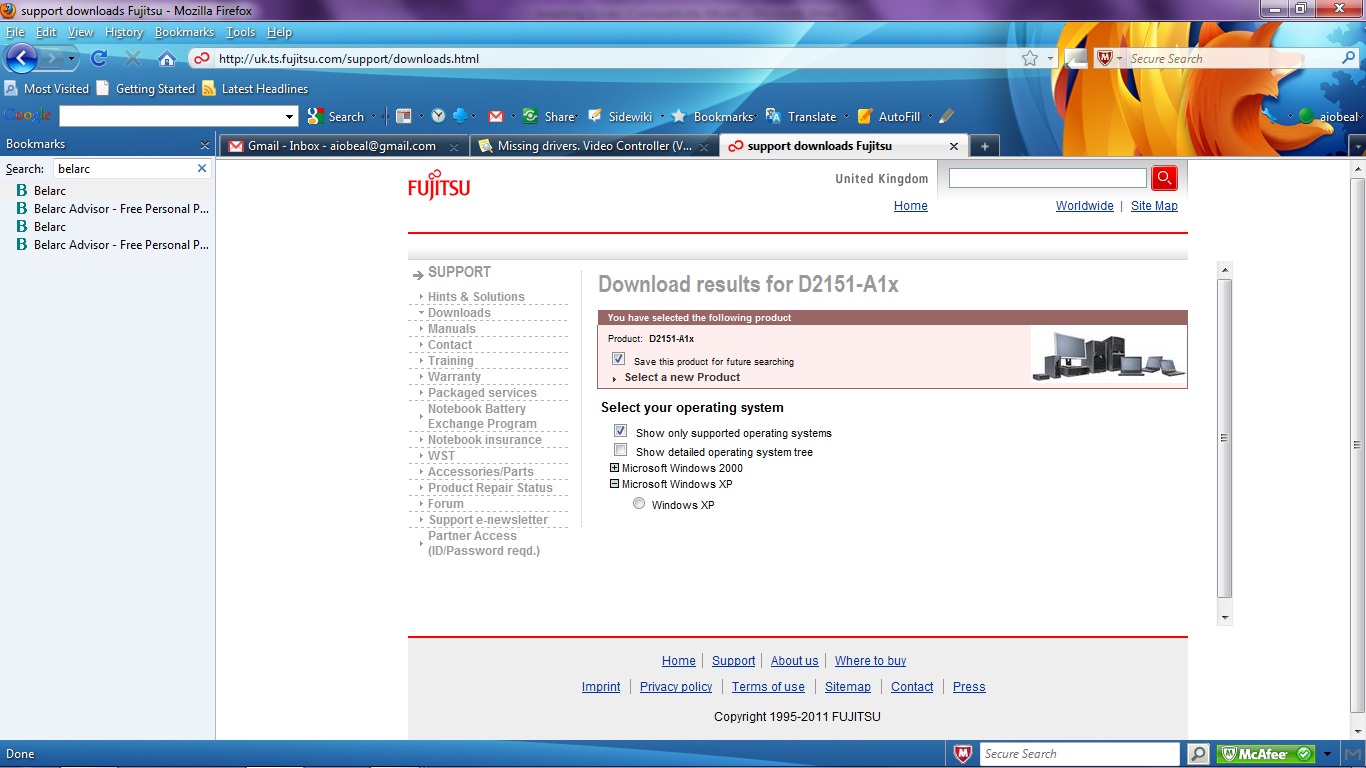
Task: Click inner frame scroll down arrow
Action: pos(1225,617)
